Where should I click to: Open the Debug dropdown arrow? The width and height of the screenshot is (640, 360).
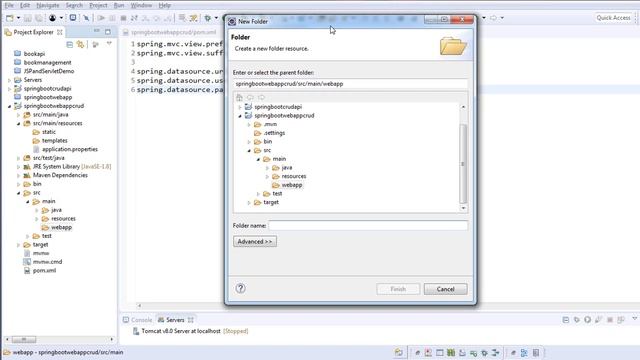[x=216, y=18]
